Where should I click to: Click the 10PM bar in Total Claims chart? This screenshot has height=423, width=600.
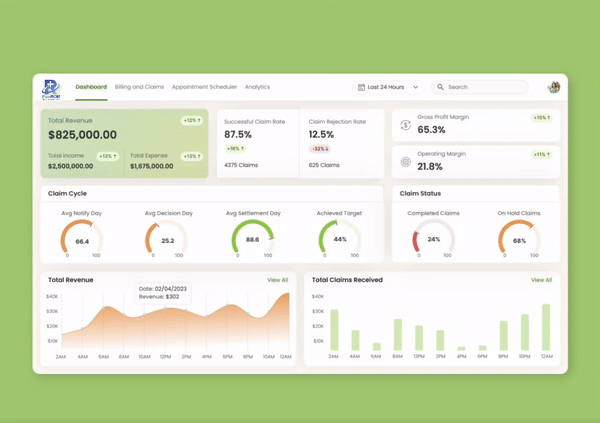tap(525, 332)
